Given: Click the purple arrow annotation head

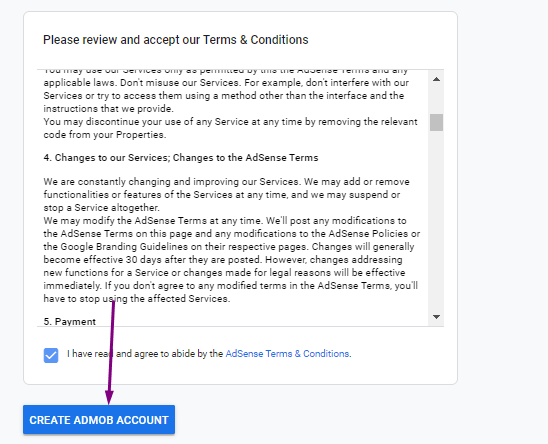Looking at the screenshot, I should (109, 397).
